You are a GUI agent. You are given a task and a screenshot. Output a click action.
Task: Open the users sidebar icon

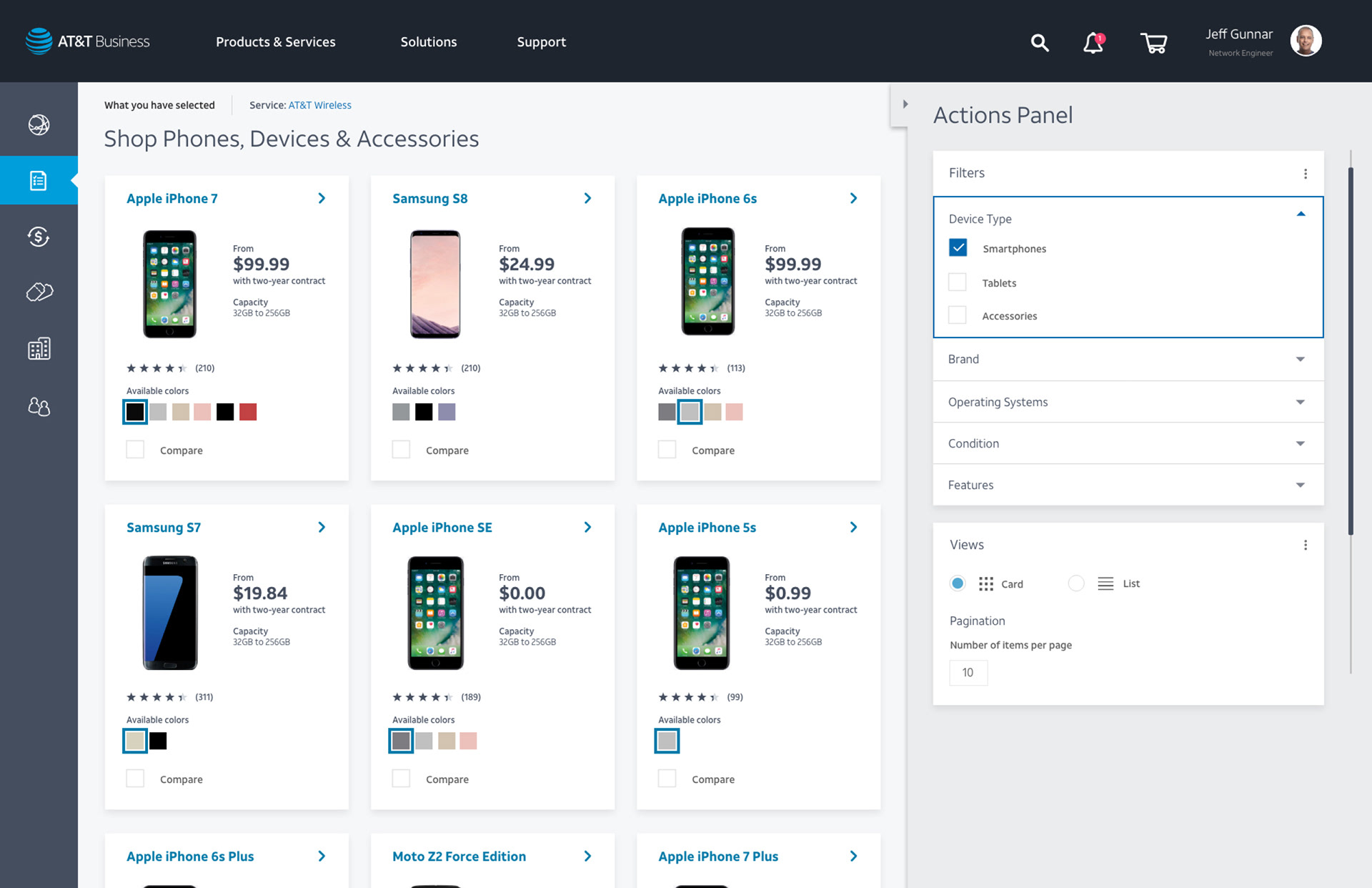coord(39,406)
